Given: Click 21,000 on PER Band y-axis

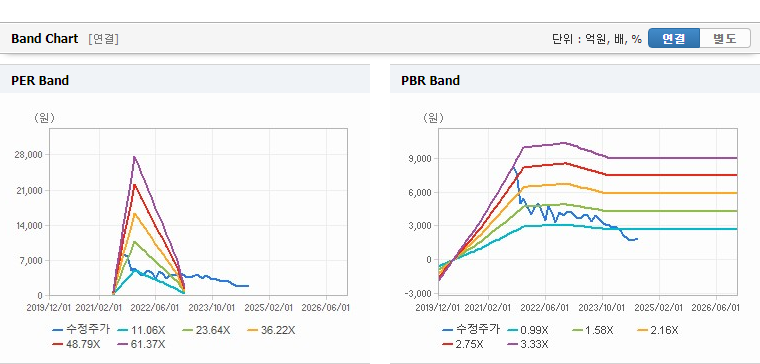Looking at the screenshot, I should pyautogui.click(x=30, y=190).
